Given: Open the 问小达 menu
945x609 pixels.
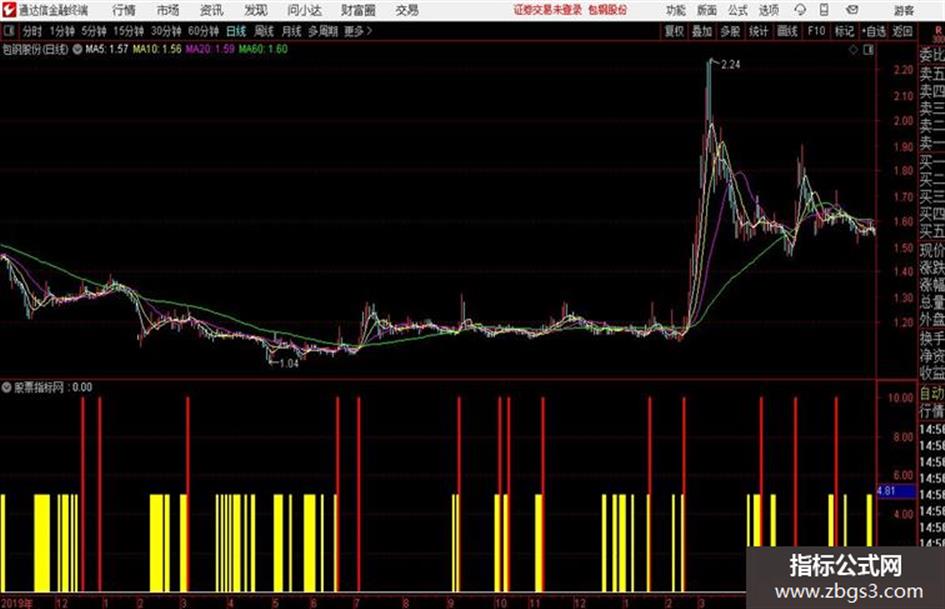Looking at the screenshot, I should tap(304, 10).
